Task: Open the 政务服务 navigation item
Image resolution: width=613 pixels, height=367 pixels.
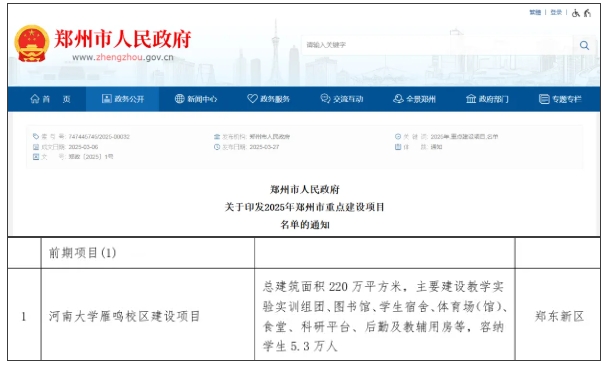Action: [x=275, y=99]
